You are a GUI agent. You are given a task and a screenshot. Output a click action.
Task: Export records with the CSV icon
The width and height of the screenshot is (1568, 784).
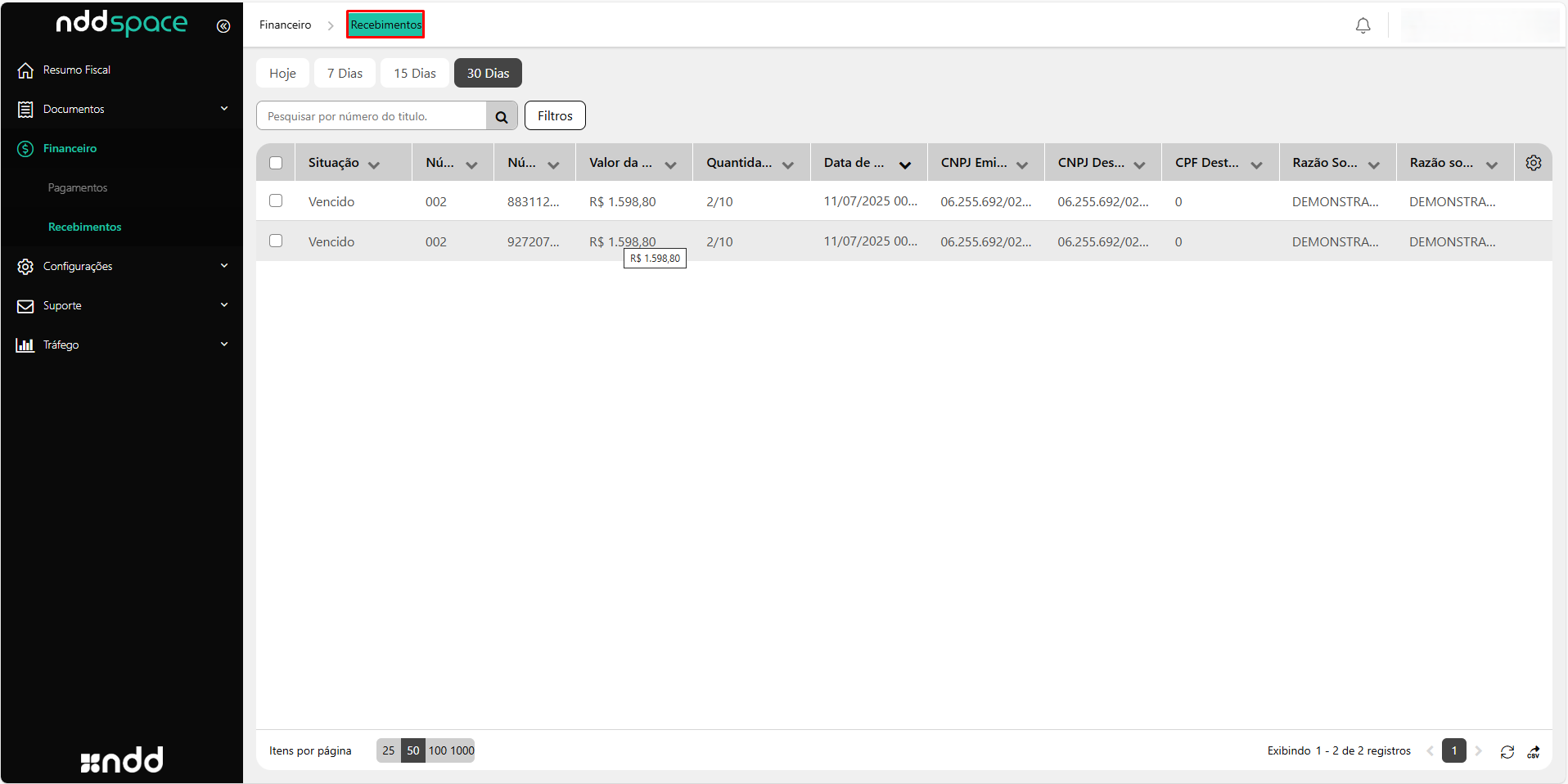[x=1534, y=751]
